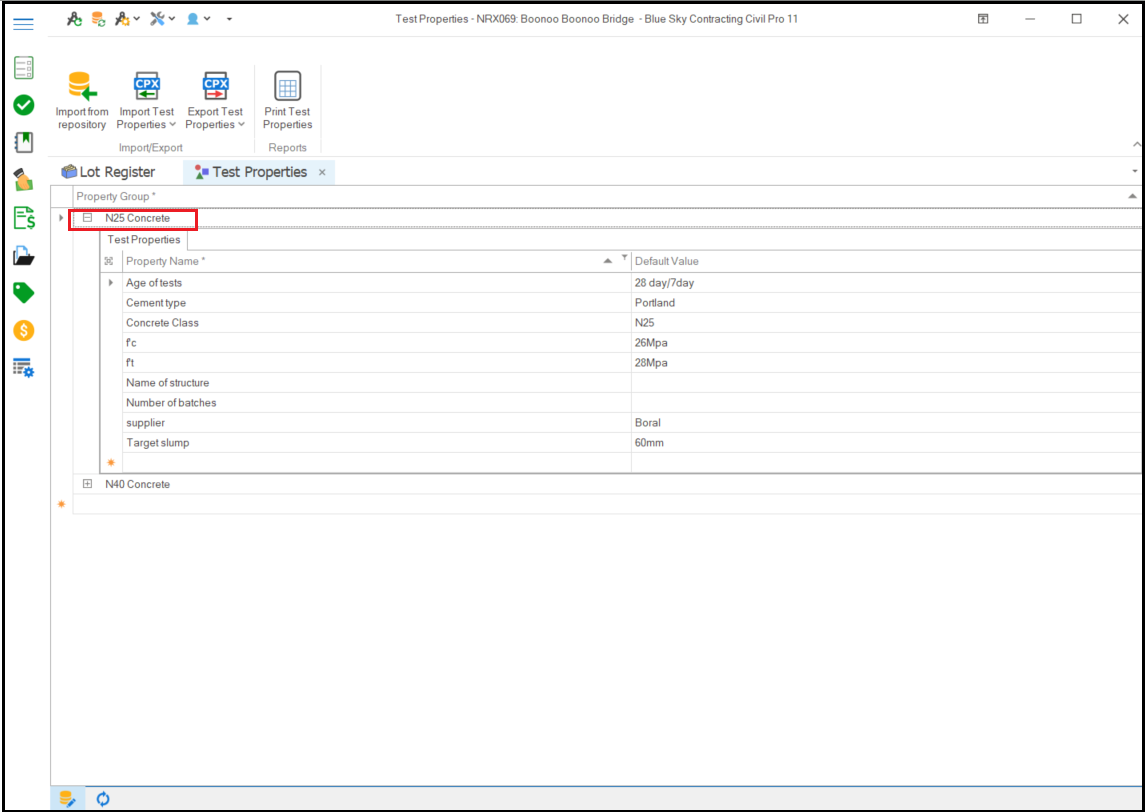Click the list settings gear sidebar icon
Viewport: 1145px width, 812px height.
tap(24, 368)
